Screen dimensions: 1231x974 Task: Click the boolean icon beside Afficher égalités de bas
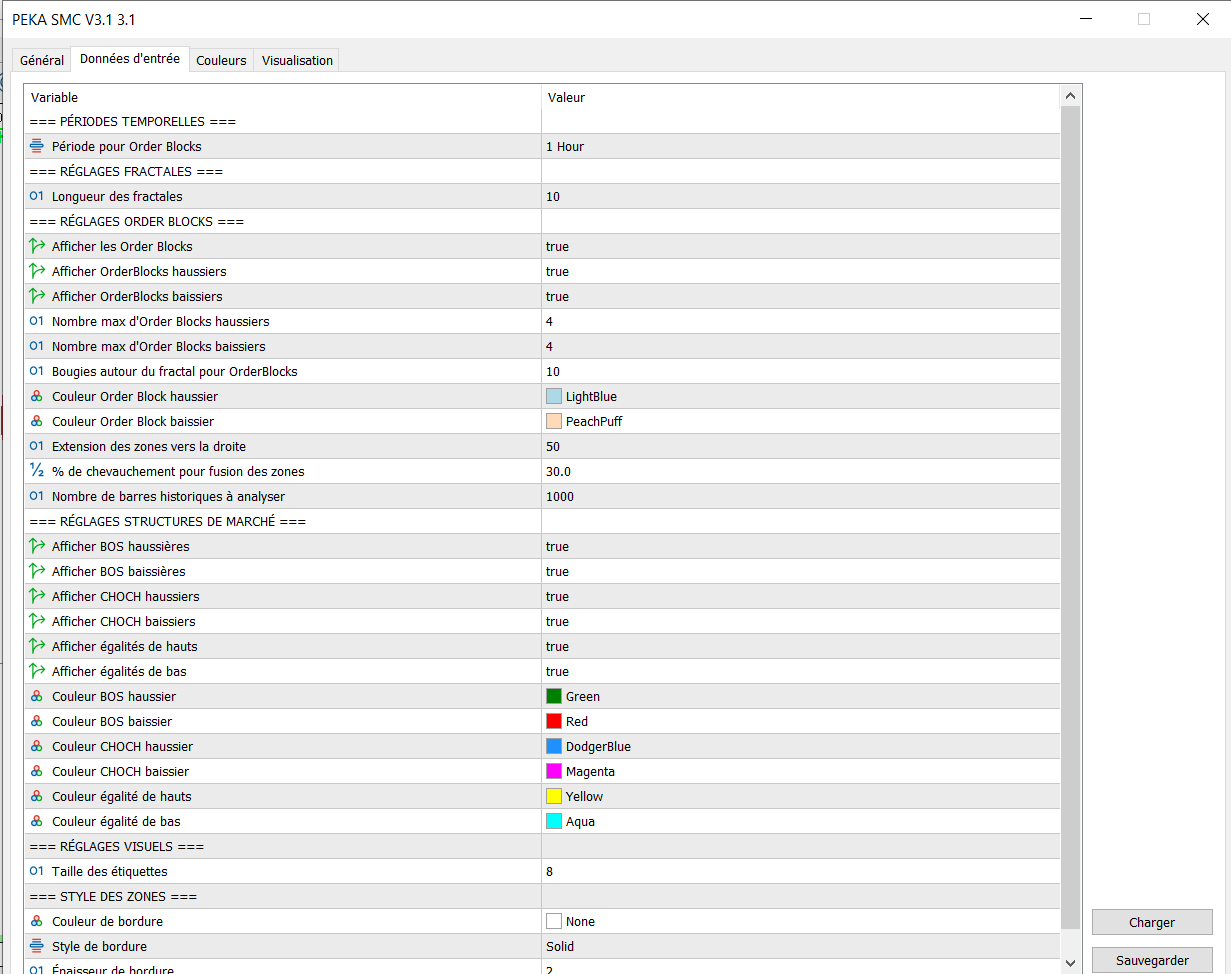coord(37,671)
